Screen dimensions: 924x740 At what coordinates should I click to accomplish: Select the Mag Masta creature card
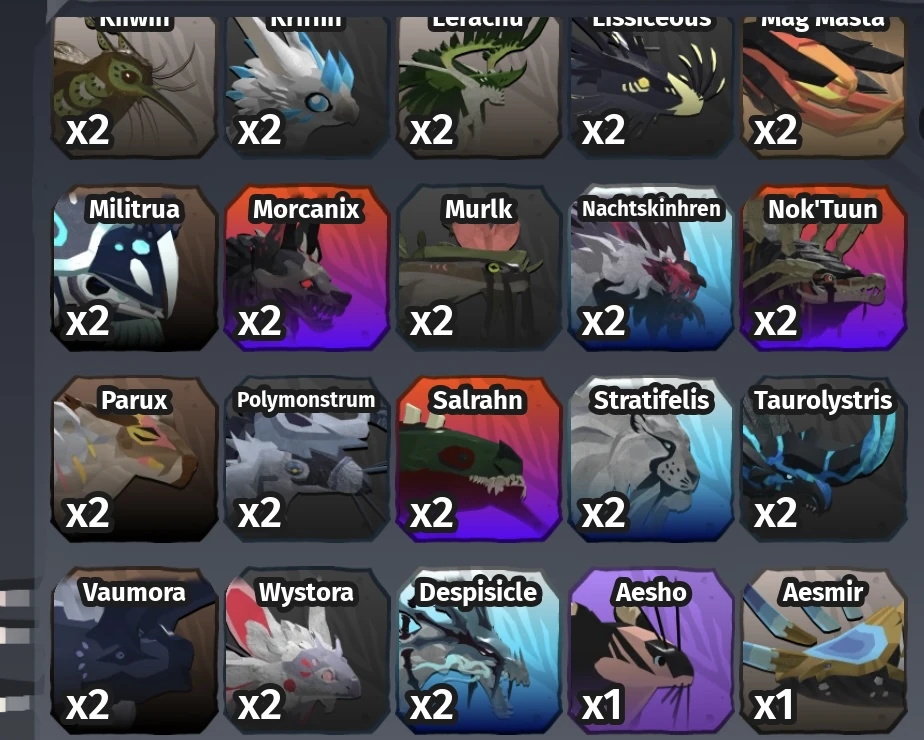coord(823,87)
